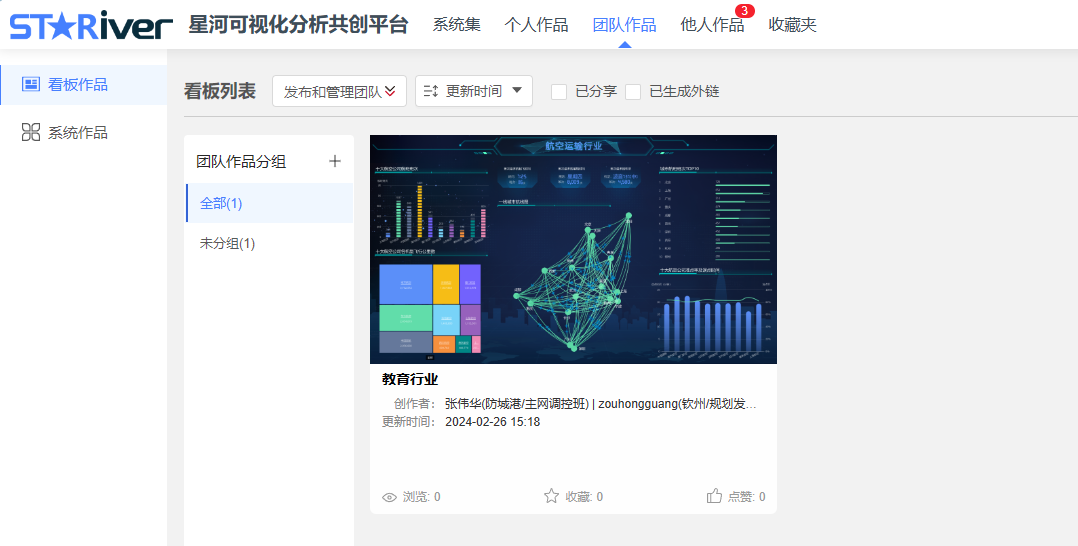Toggle the 已分享 checkbox
Screen dimensions: 1078x546
tap(559, 91)
